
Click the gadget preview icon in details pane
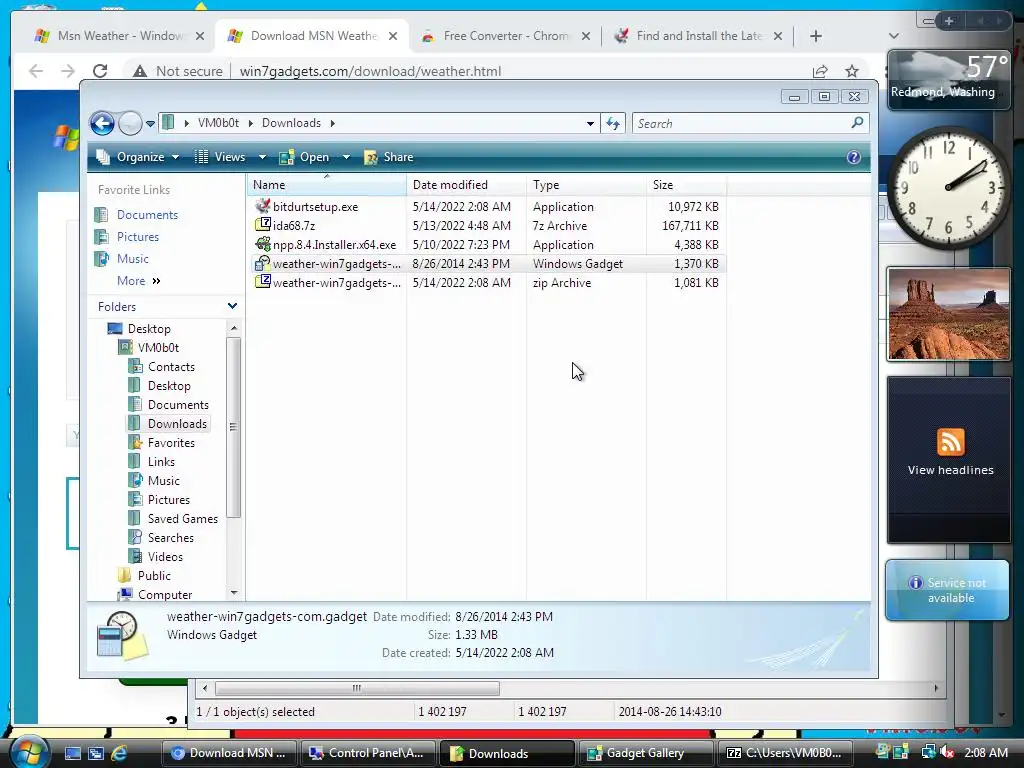coord(122,633)
